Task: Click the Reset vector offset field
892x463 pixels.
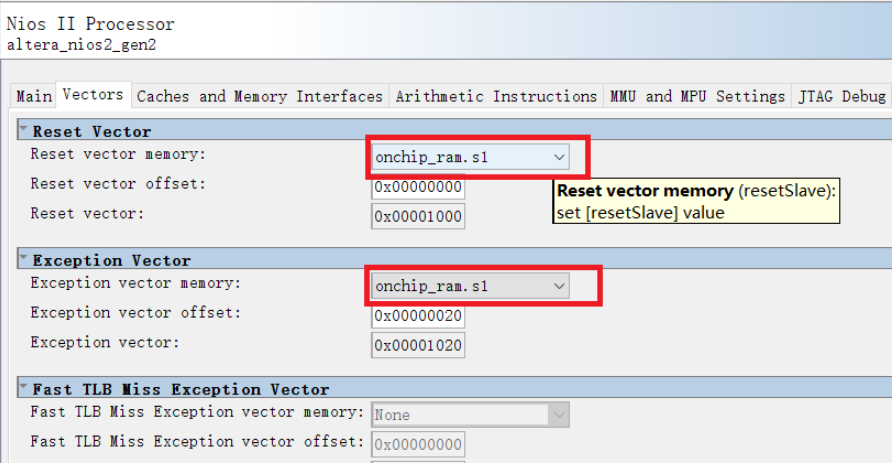Action: [x=418, y=186]
